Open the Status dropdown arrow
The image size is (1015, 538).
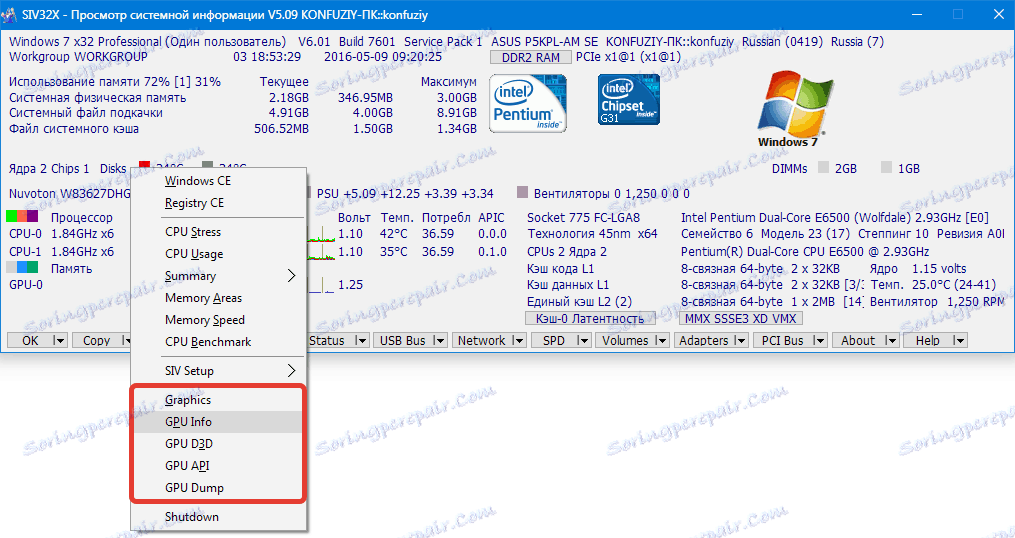(362, 341)
